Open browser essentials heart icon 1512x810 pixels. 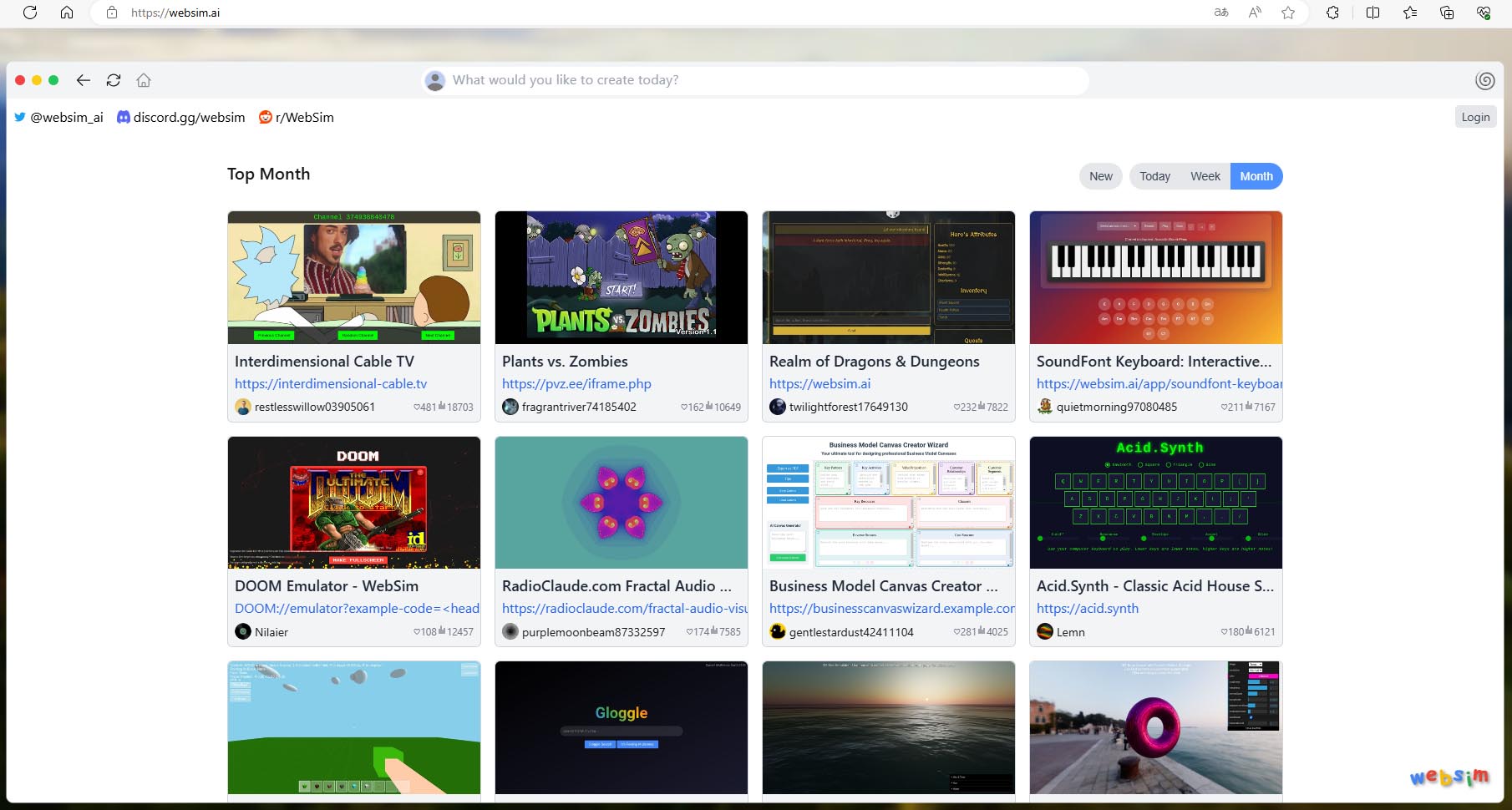click(1484, 13)
